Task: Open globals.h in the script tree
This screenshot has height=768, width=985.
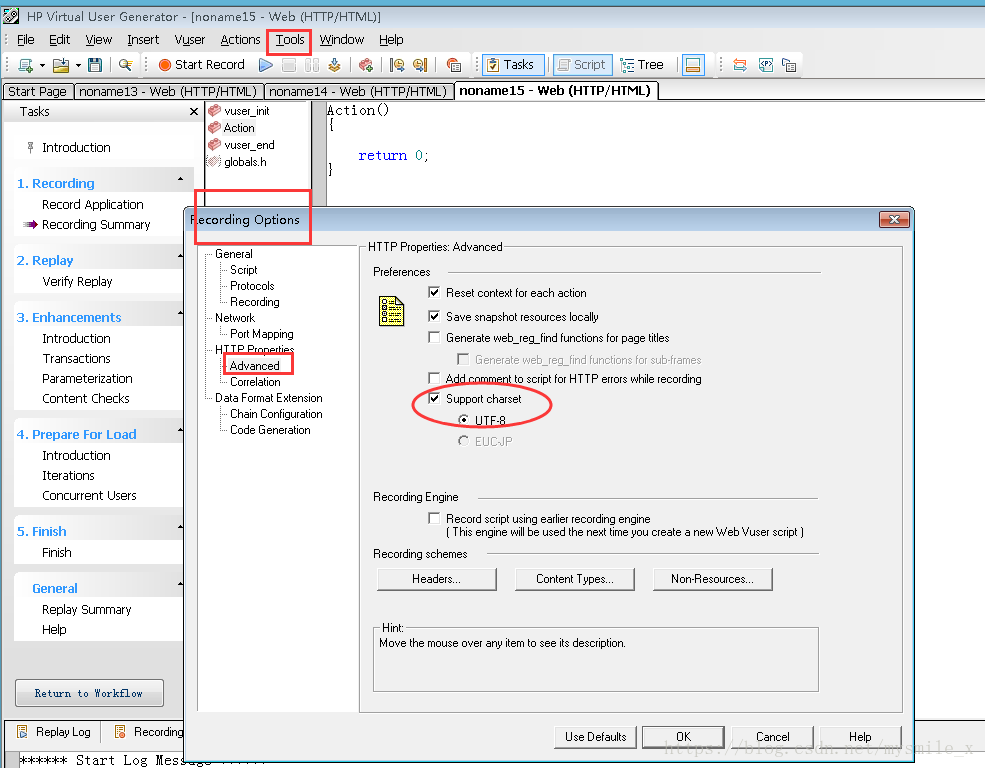Action: (245, 162)
